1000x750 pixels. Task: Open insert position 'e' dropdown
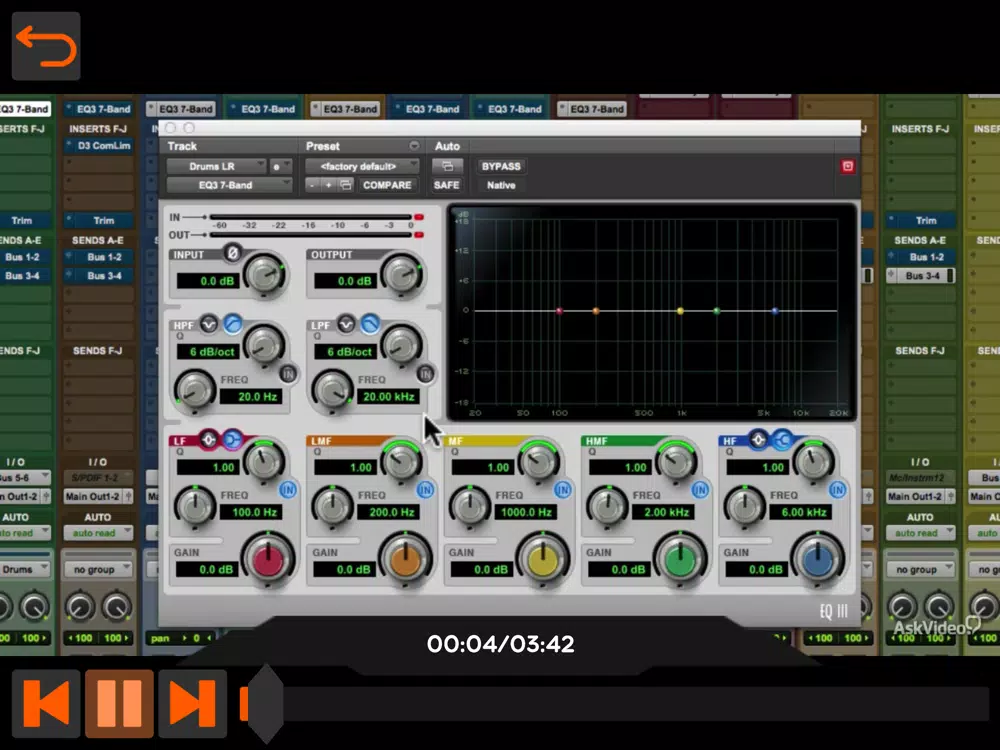[281, 166]
